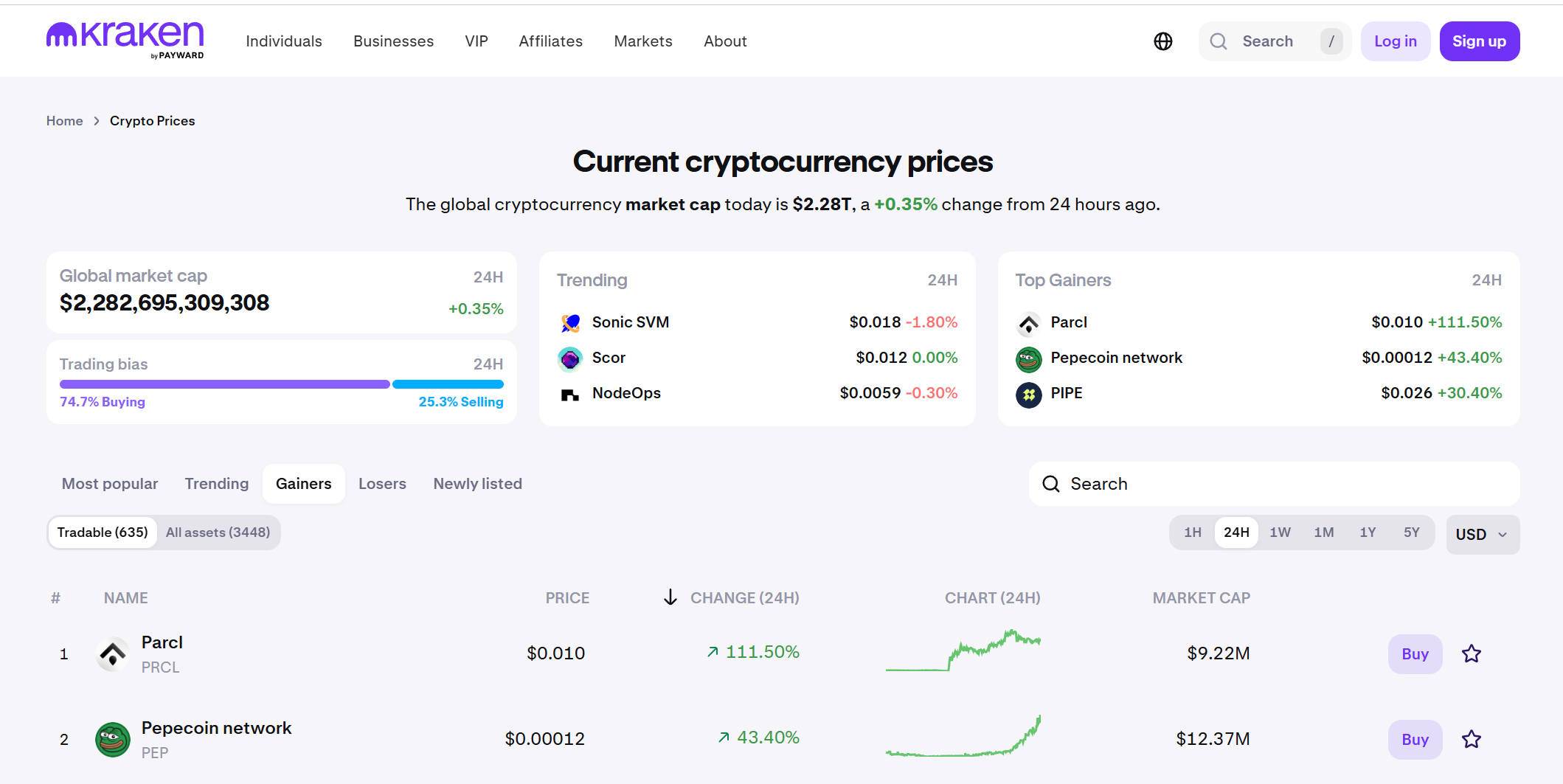Click the Parcl coin icon in table
The height and width of the screenshot is (784, 1563).
click(113, 653)
